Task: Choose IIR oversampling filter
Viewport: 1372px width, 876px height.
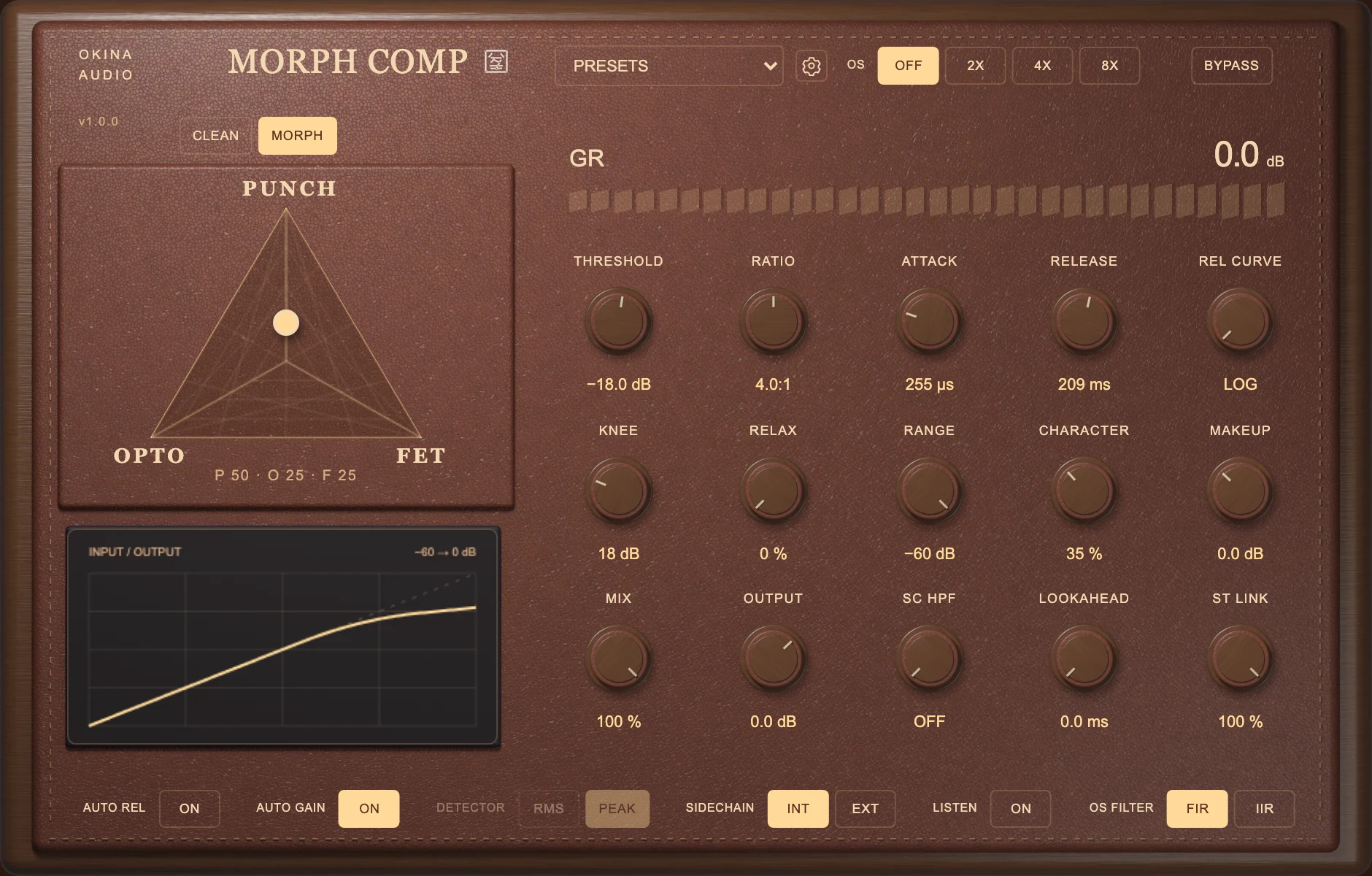Action: [1264, 809]
